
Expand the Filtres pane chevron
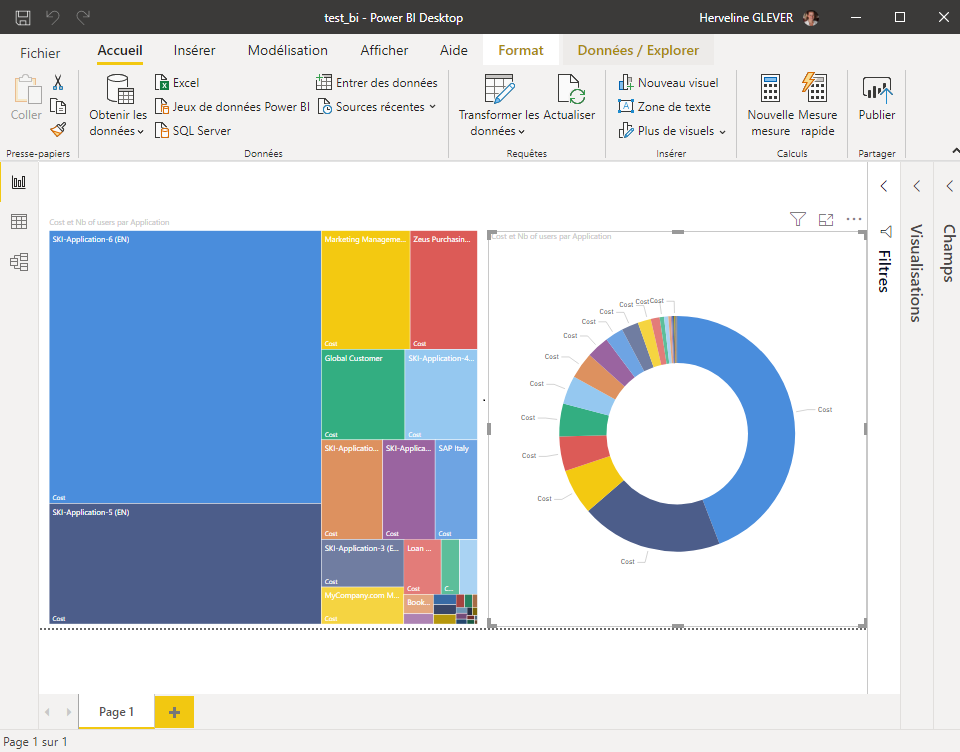pyautogui.click(x=884, y=186)
